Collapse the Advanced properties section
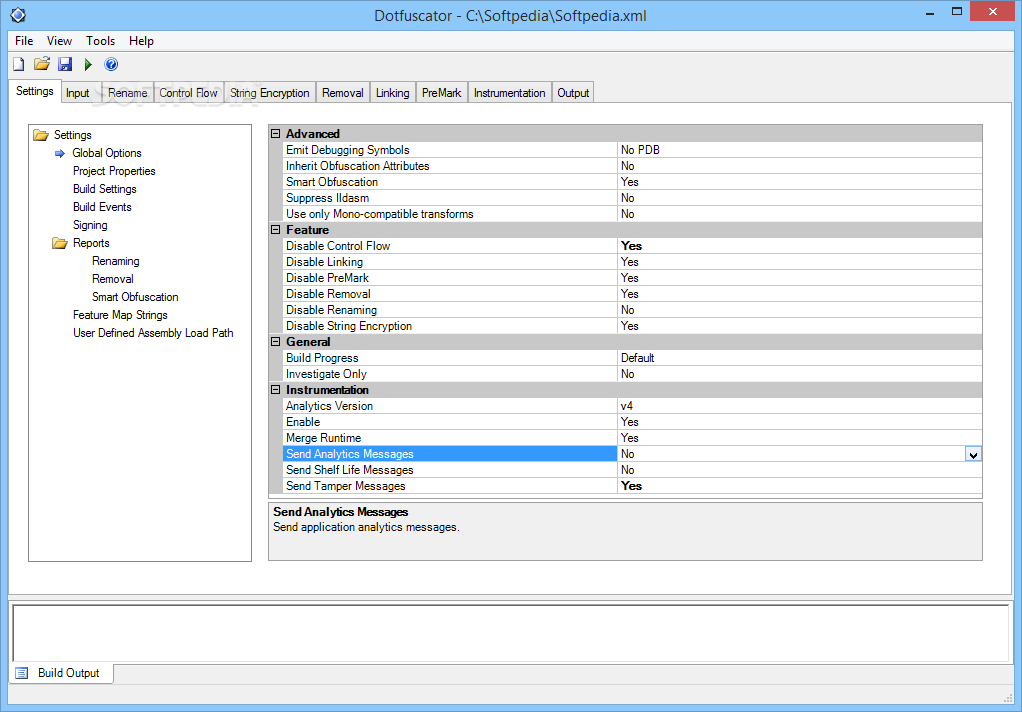1022x712 pixels. tap(275, 133)
